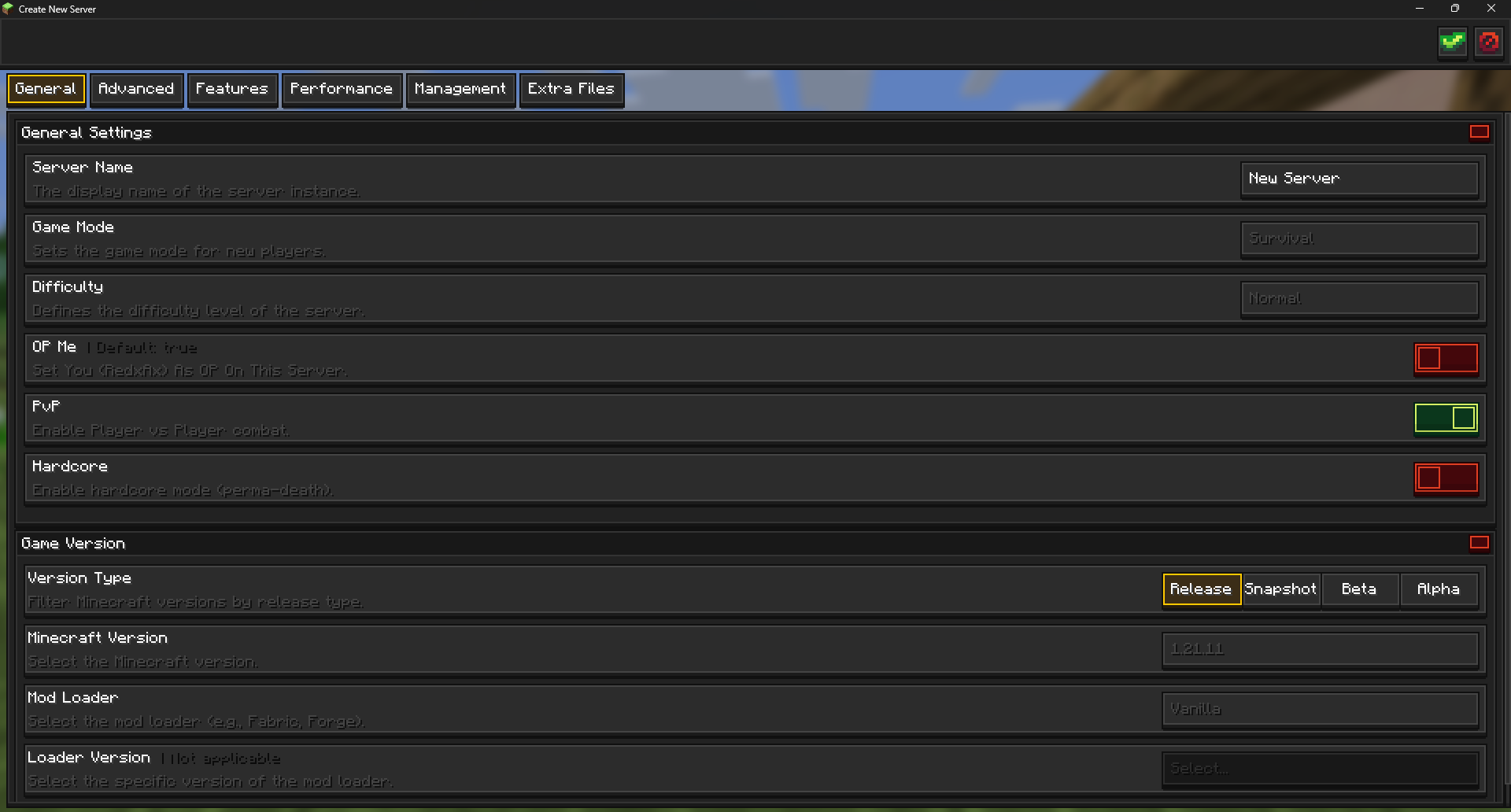The width and height of the screenshot is (1511, 812).
Task: Click the app icon in title bar
Action: point(8,9)
